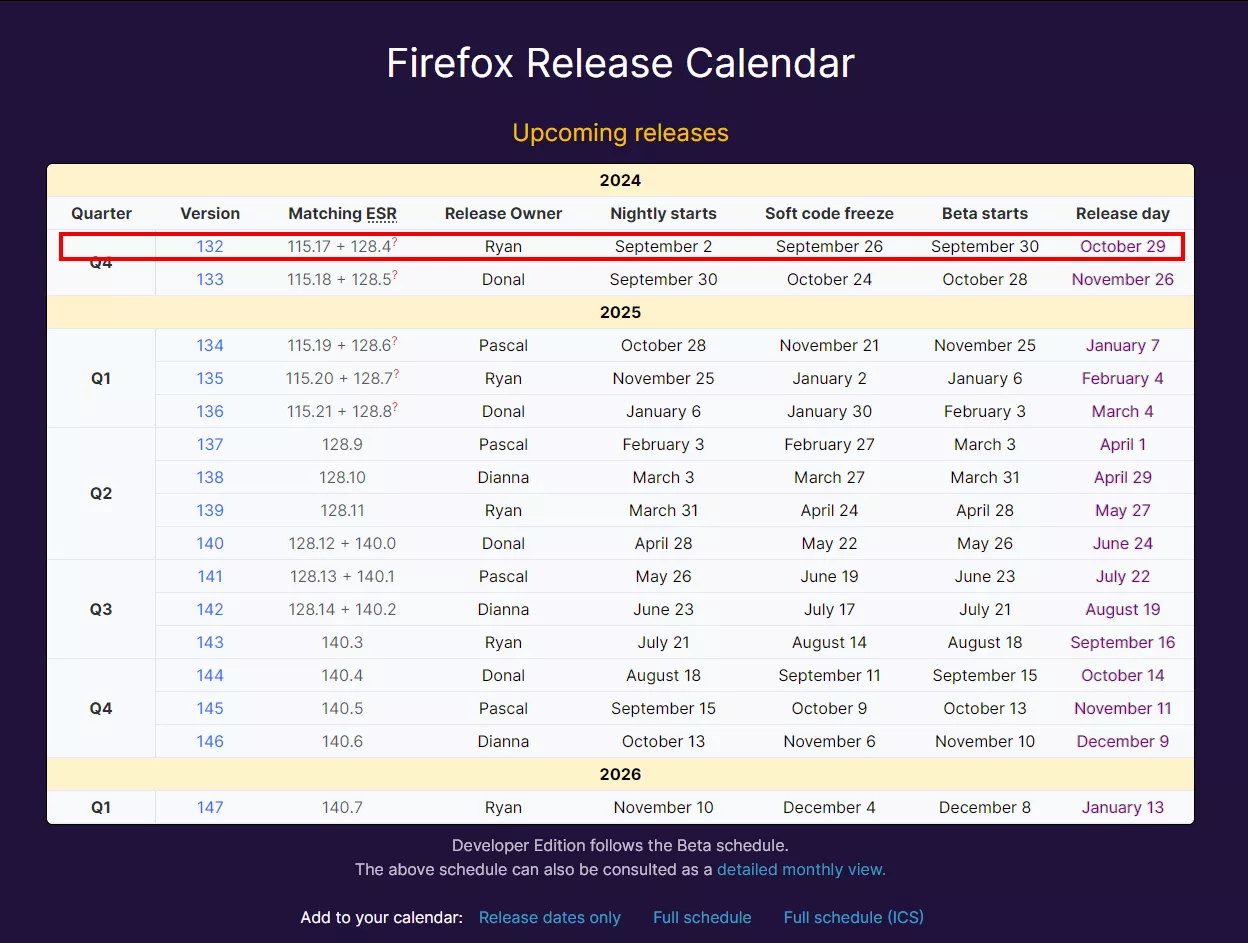Open version 140 link
The width and height of the screenshot is (1248, 943).
210,543
